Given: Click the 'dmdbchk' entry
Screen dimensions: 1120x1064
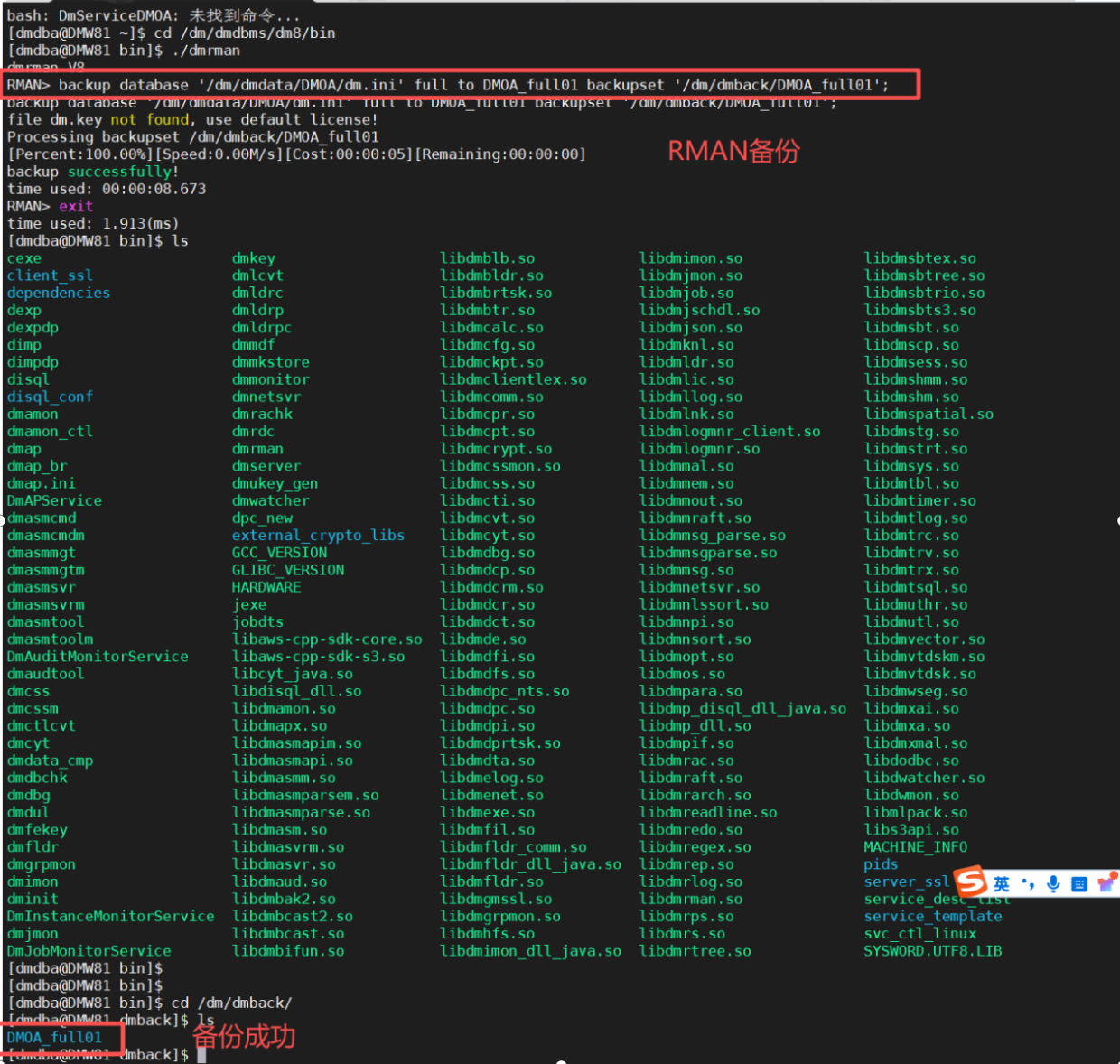Looking at the screenshot, I should [37, 778].
